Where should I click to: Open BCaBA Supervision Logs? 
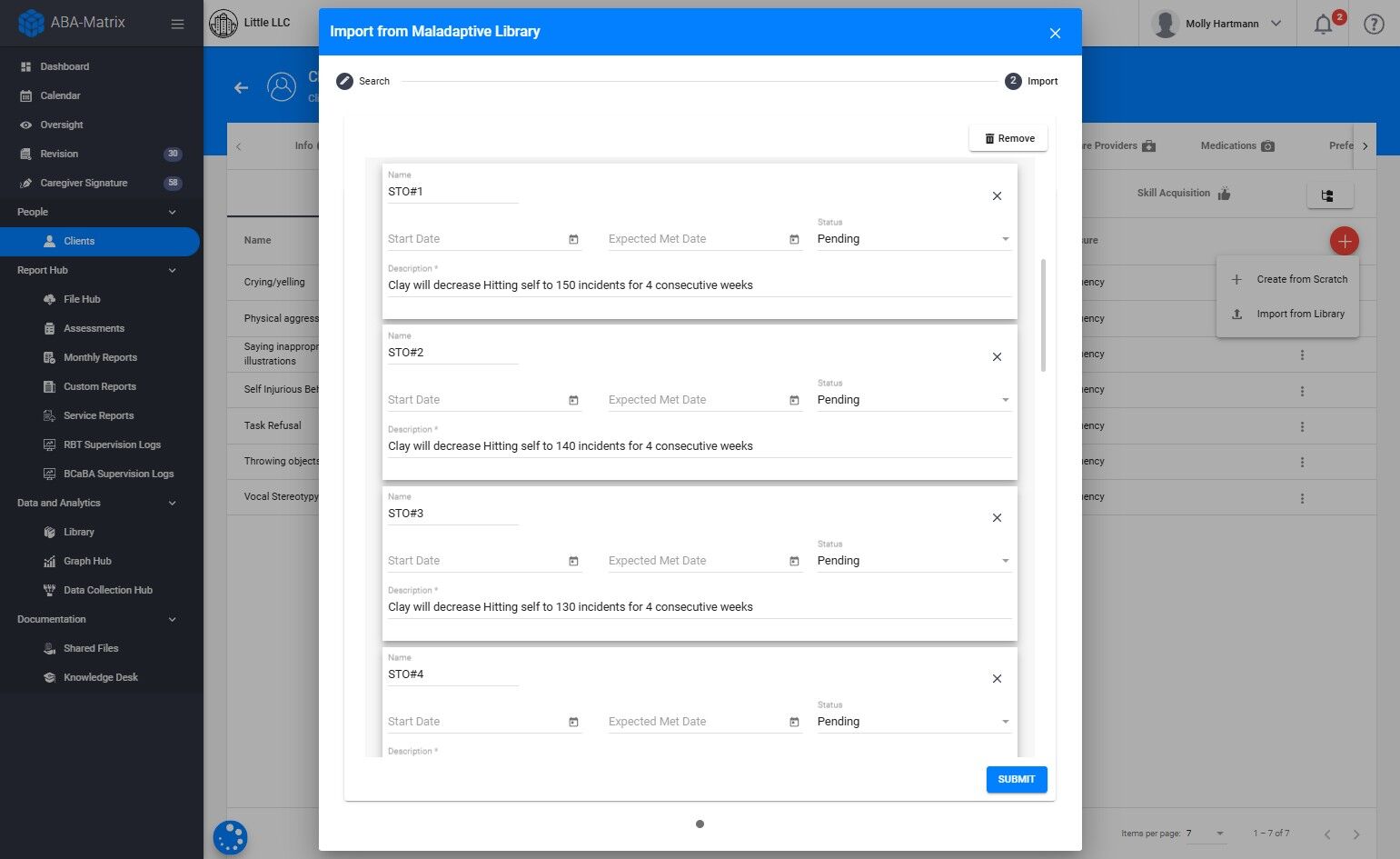pyautogui.click(x=118, y=474)
